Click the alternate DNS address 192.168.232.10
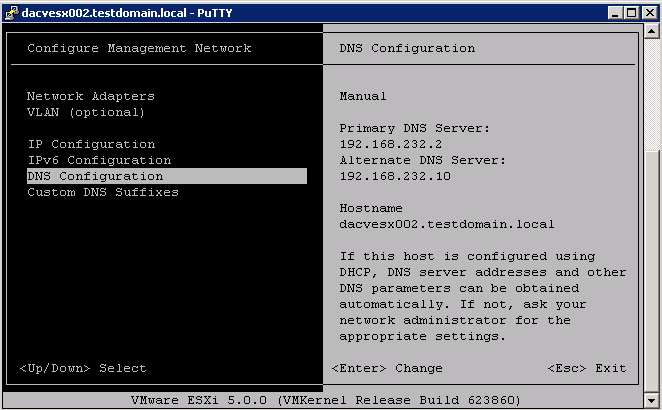The width and height of the screenshot is (662, 410). tap(395, 176)
